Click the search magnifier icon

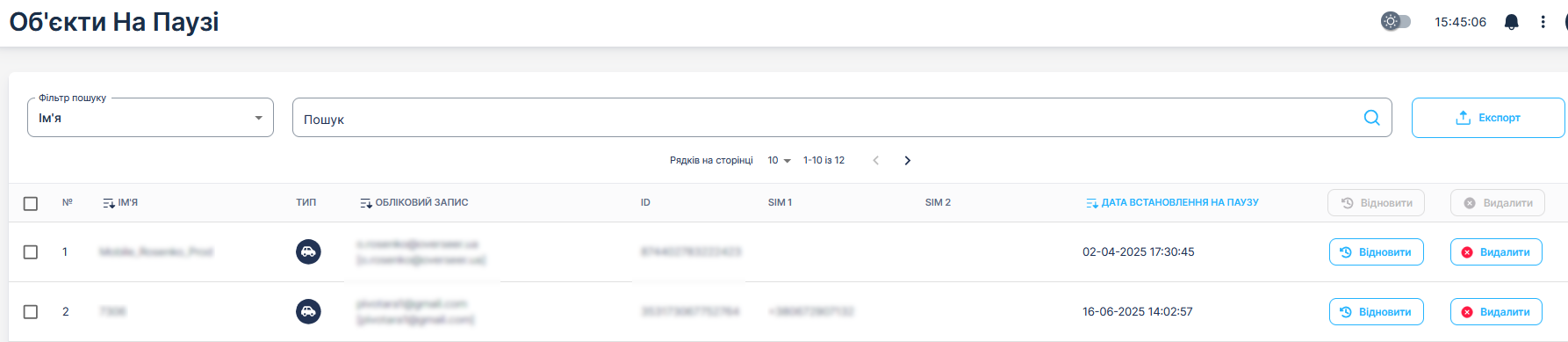tap(1371, 118)
